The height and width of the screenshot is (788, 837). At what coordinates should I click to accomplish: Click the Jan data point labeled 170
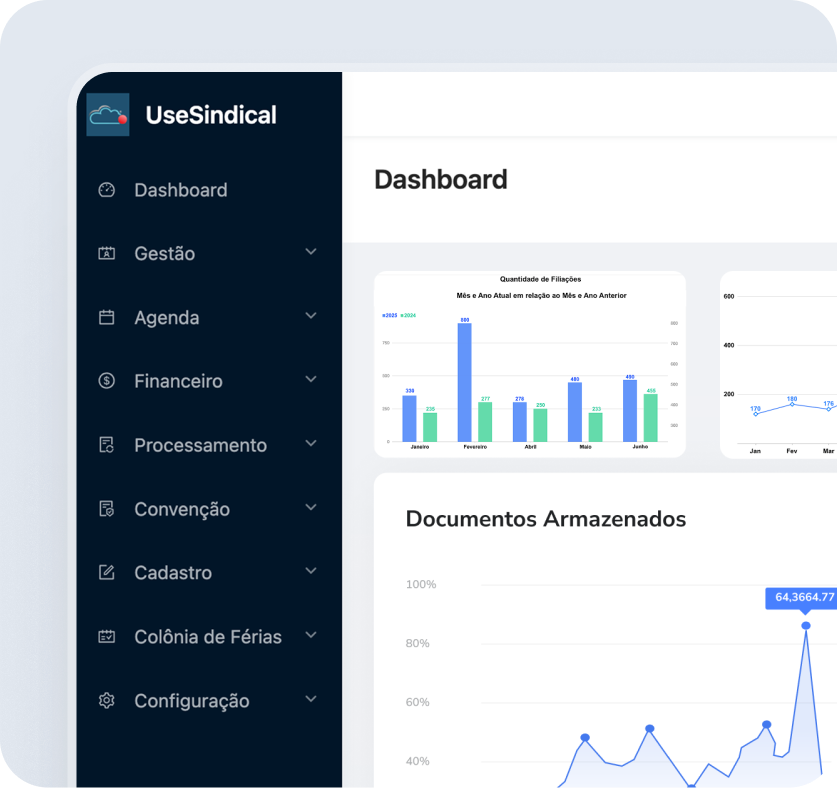click(755, 414)
